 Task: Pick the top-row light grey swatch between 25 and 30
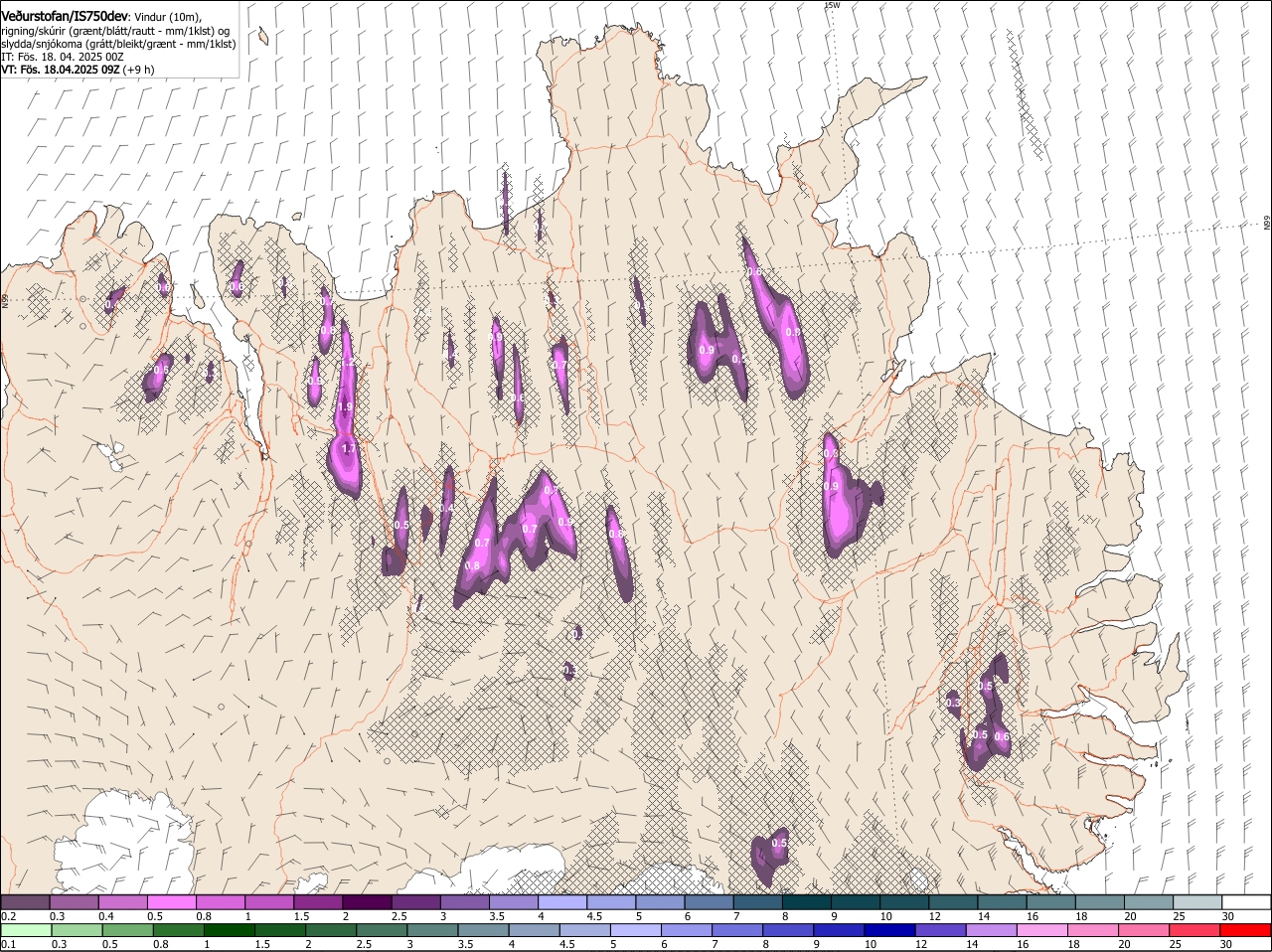(x=1197, y=902)
